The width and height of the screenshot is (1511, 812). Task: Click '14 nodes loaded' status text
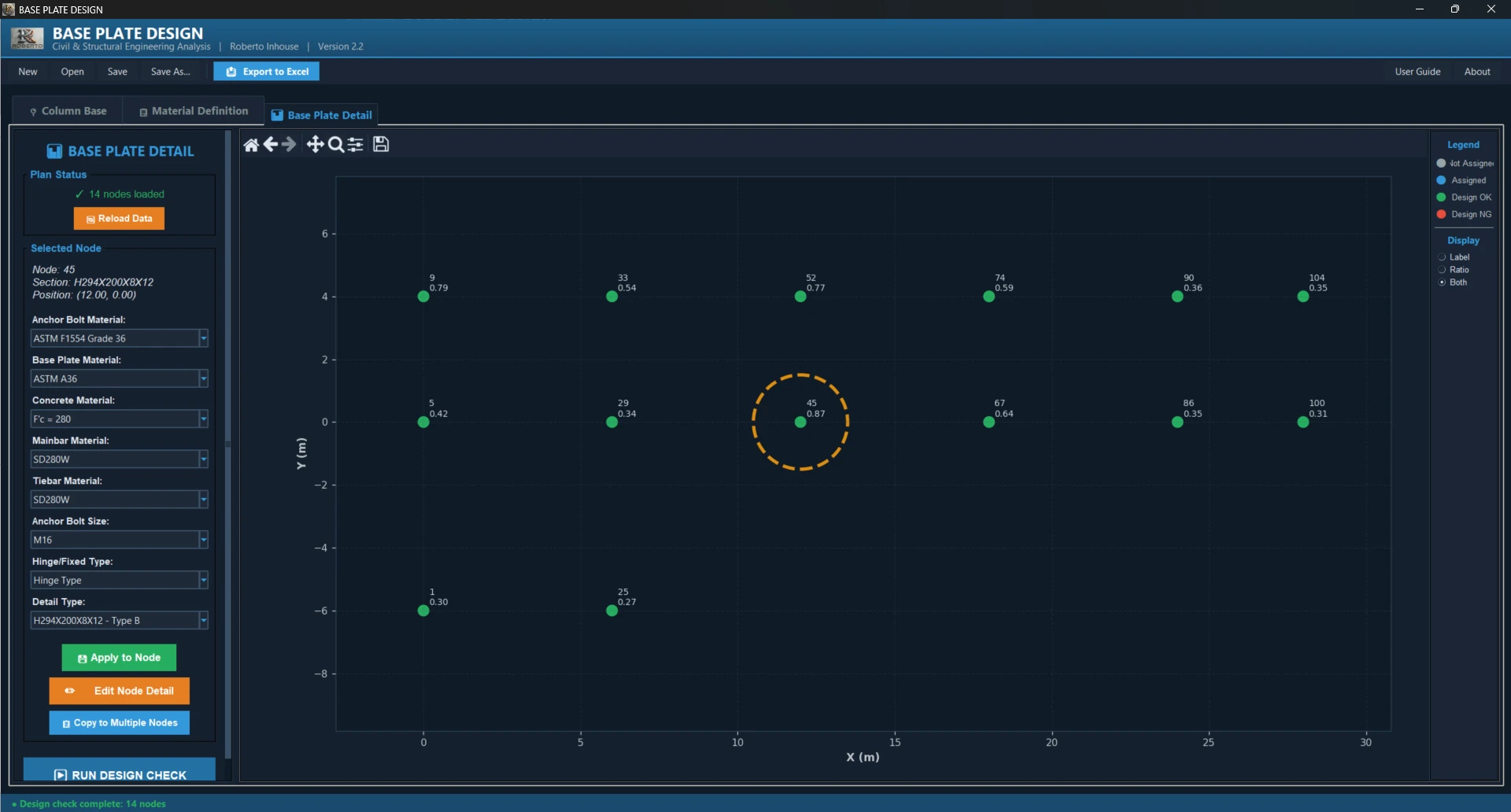[126, 194]
